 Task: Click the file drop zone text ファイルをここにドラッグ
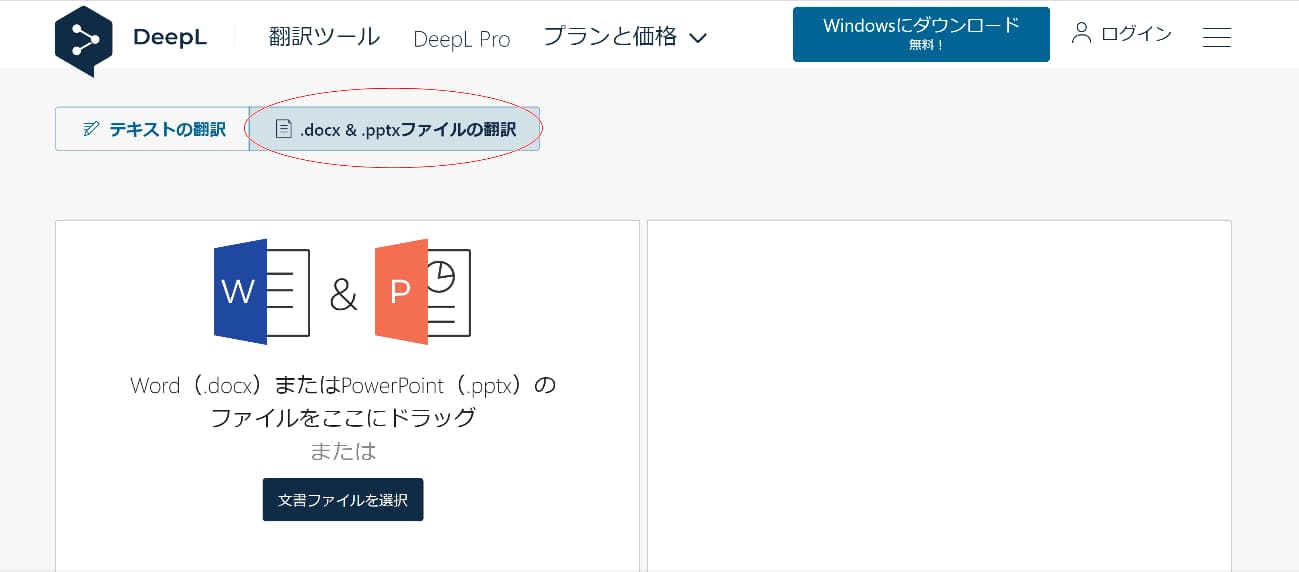[343, 417]
